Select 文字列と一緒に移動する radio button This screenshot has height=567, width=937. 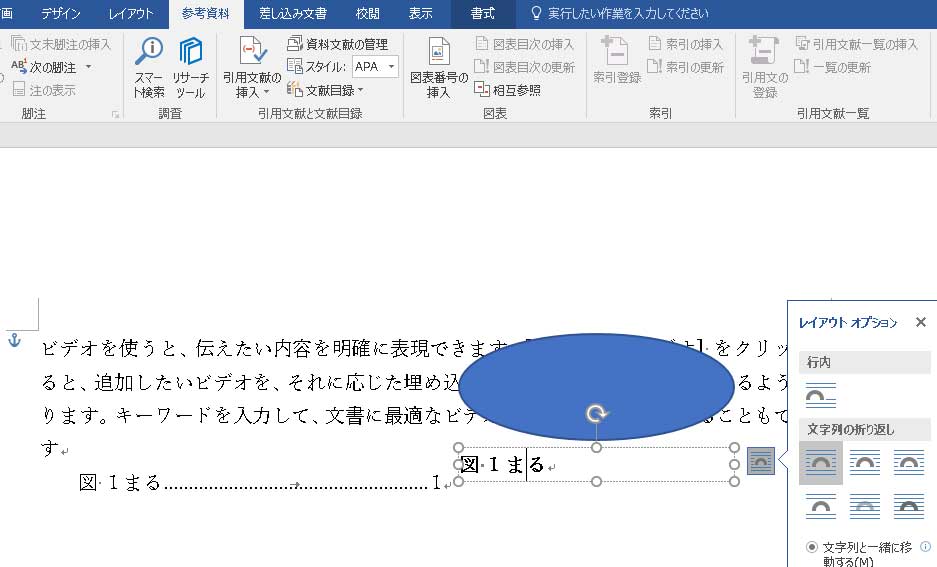(811, 548)
